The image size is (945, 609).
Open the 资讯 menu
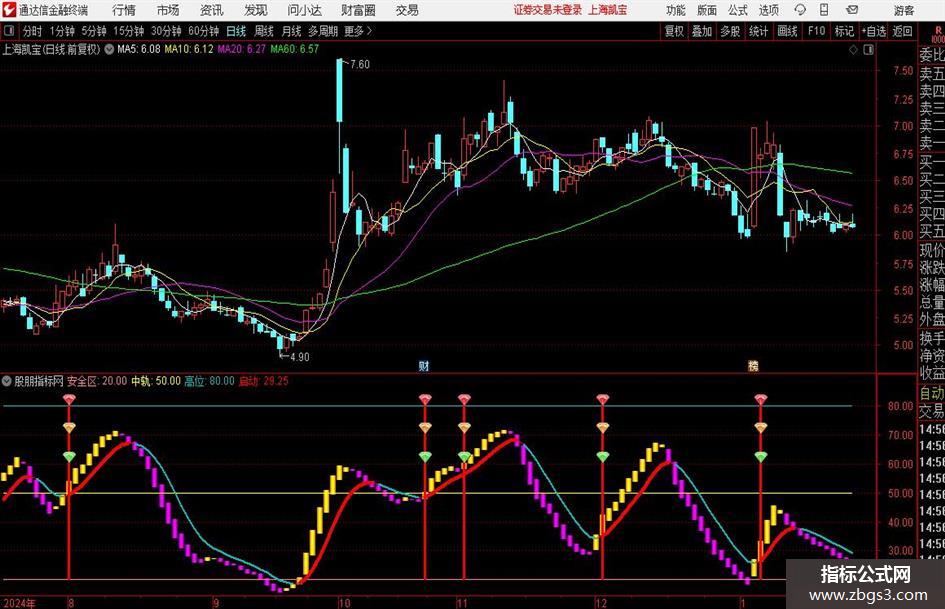pos(212,10)
